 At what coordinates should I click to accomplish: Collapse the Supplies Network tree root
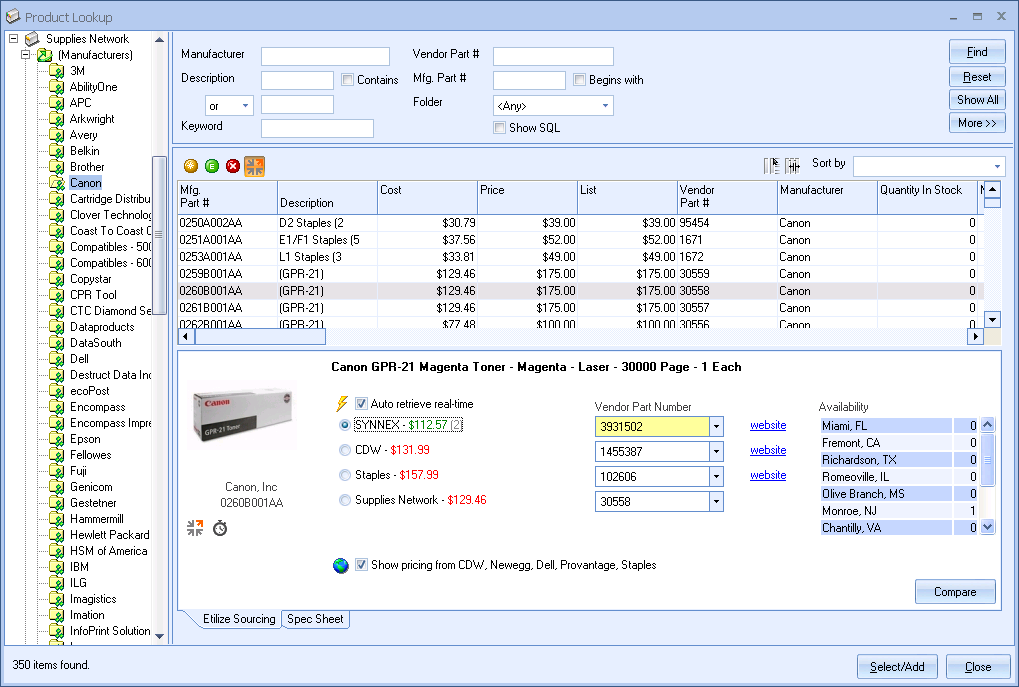coord(14,39)
